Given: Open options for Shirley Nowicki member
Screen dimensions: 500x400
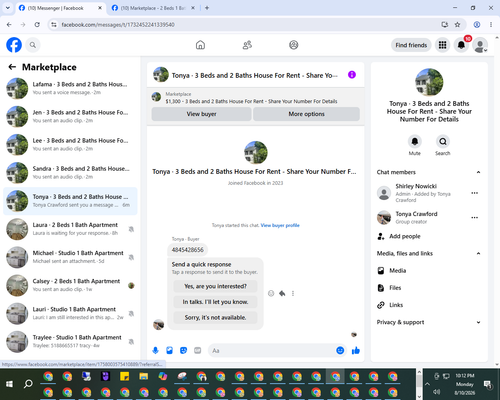Looking at the screenshot, I should click(475, 193).
